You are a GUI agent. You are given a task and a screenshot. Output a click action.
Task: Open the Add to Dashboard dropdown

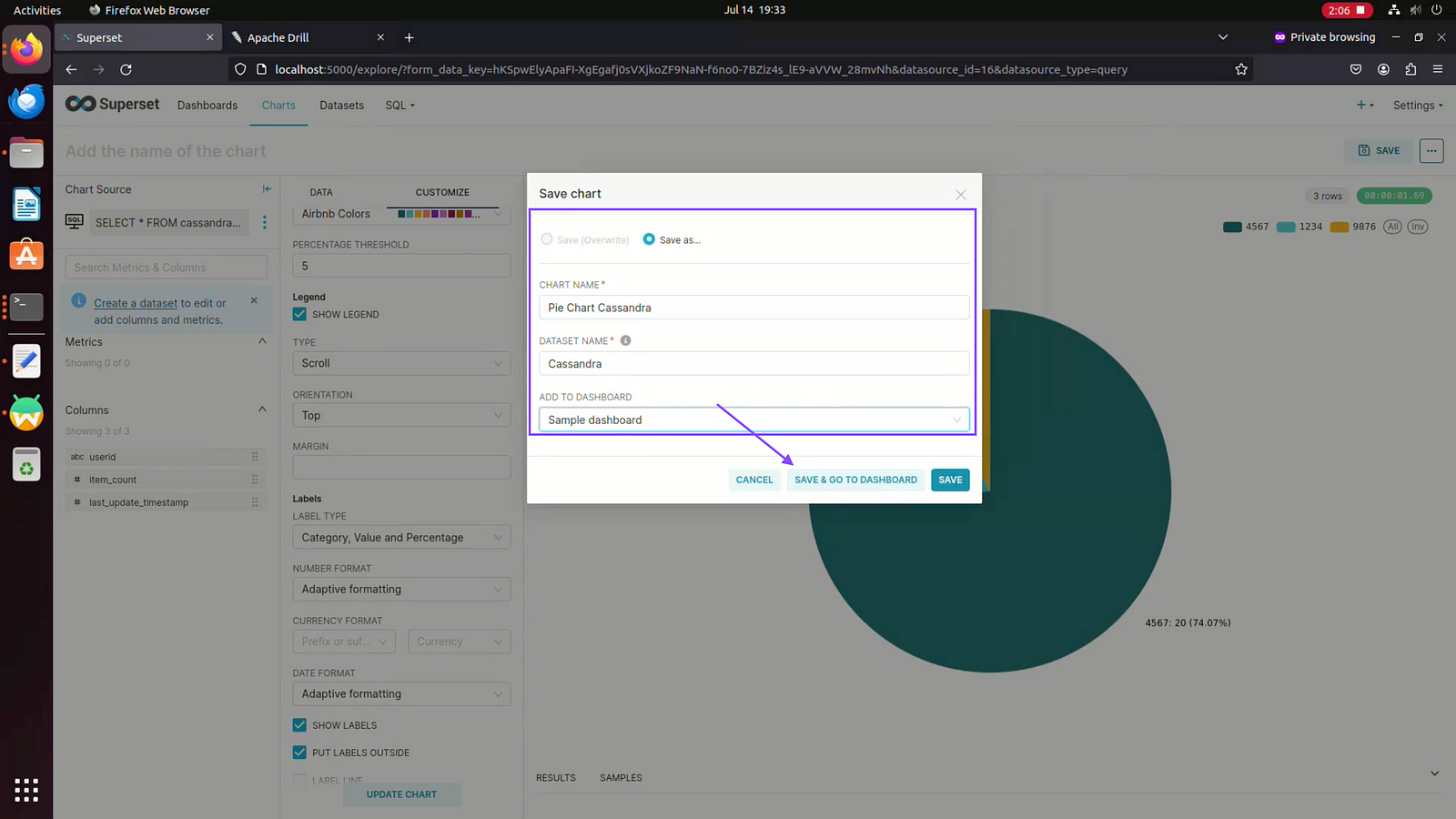pyautogui.click(x=753, y=420)
